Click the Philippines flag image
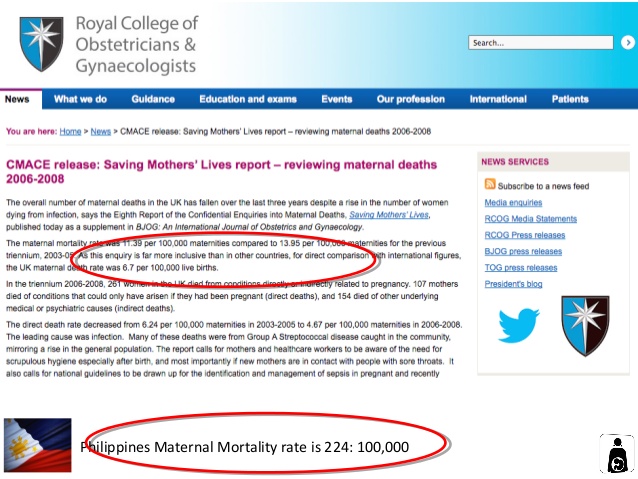Screen dimensions: 638x479 (x=37, y=445)
